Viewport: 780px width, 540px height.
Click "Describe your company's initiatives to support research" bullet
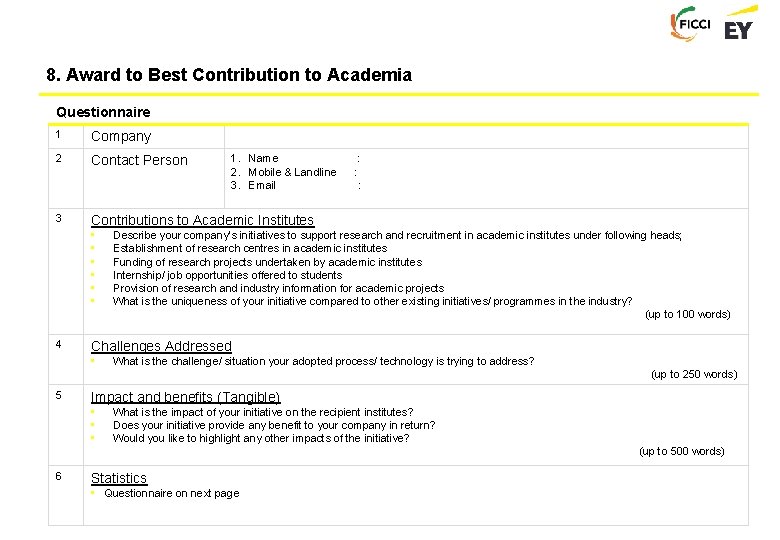click(397, 235)
